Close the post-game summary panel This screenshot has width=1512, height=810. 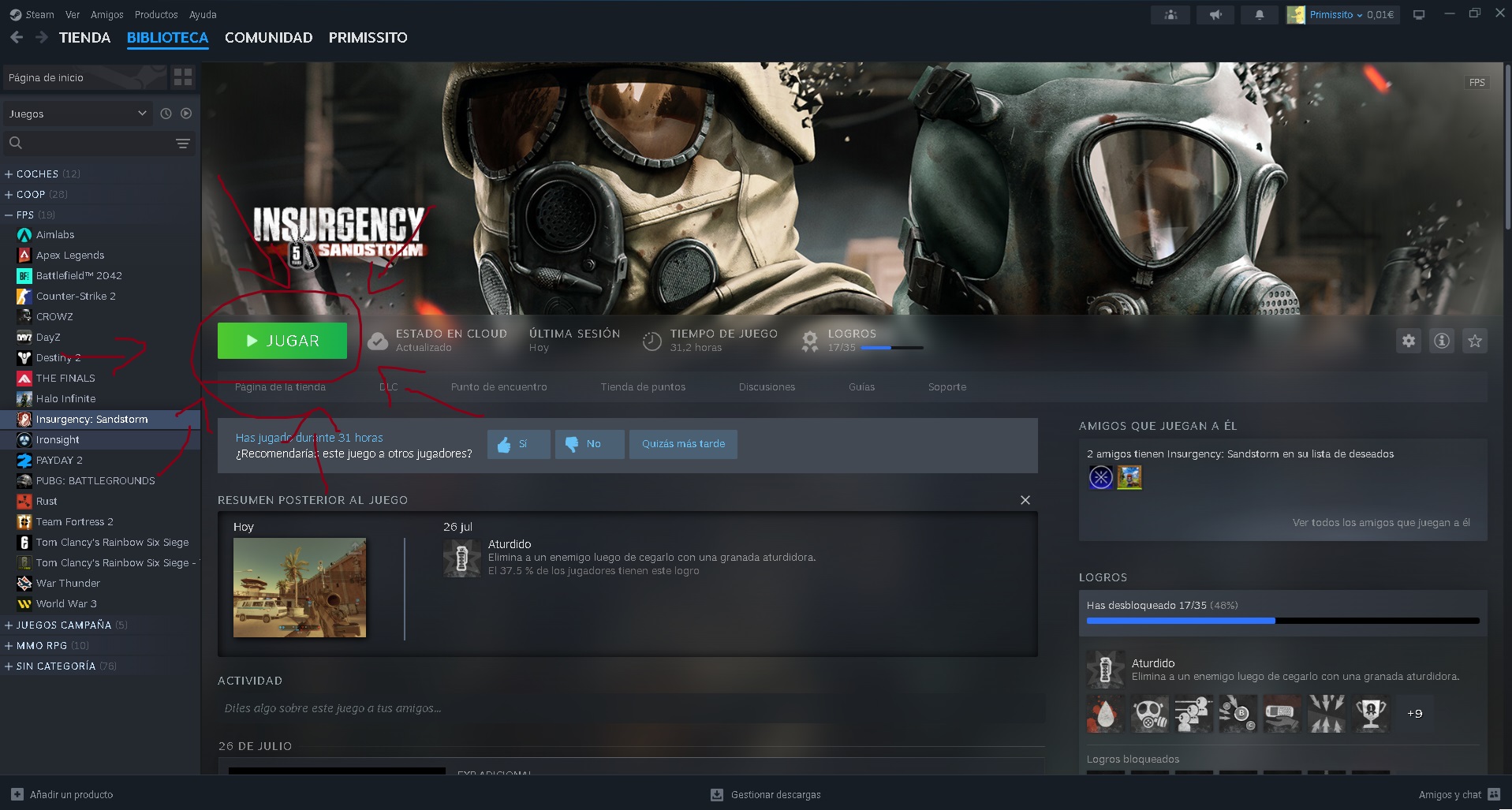1025,500
